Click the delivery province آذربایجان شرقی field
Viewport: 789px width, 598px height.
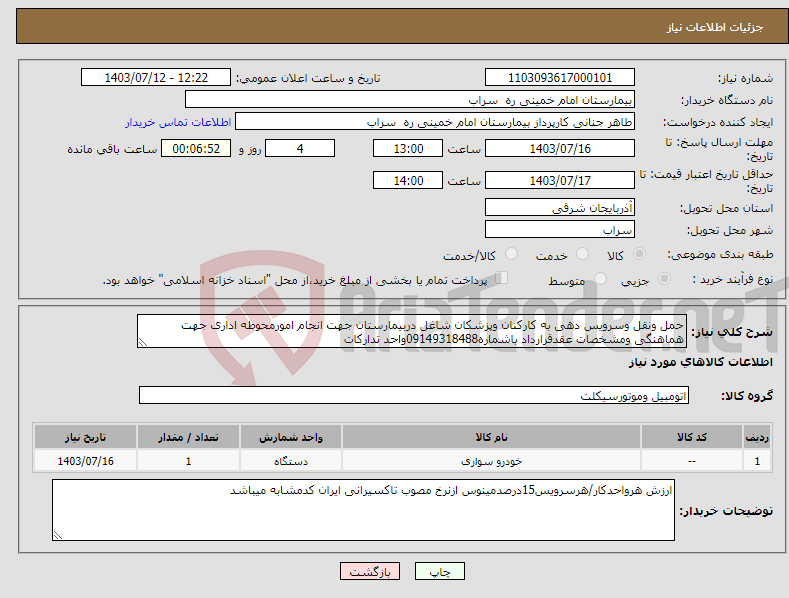point(560,207)
